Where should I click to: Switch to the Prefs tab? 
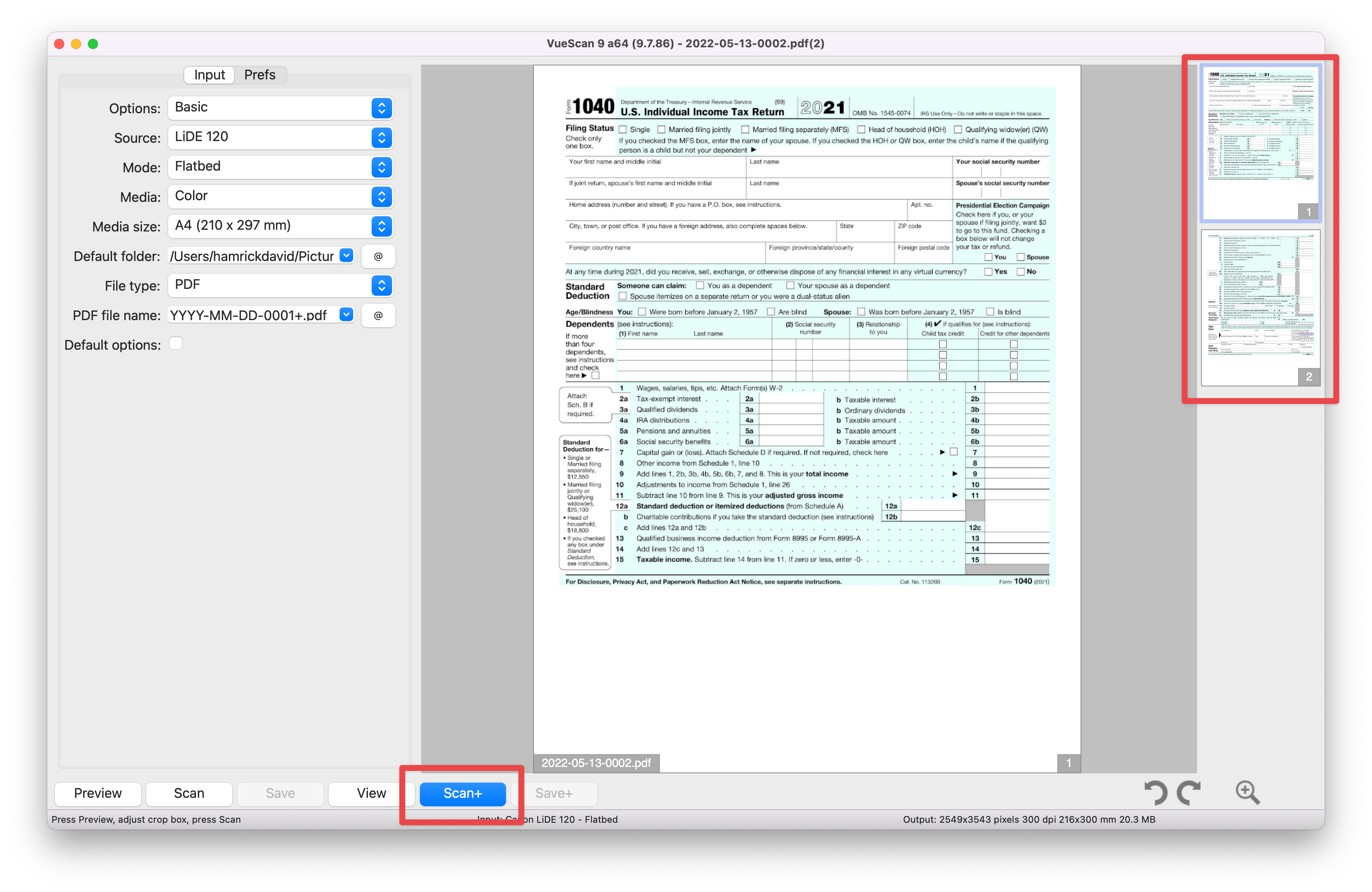coord(259,75)
